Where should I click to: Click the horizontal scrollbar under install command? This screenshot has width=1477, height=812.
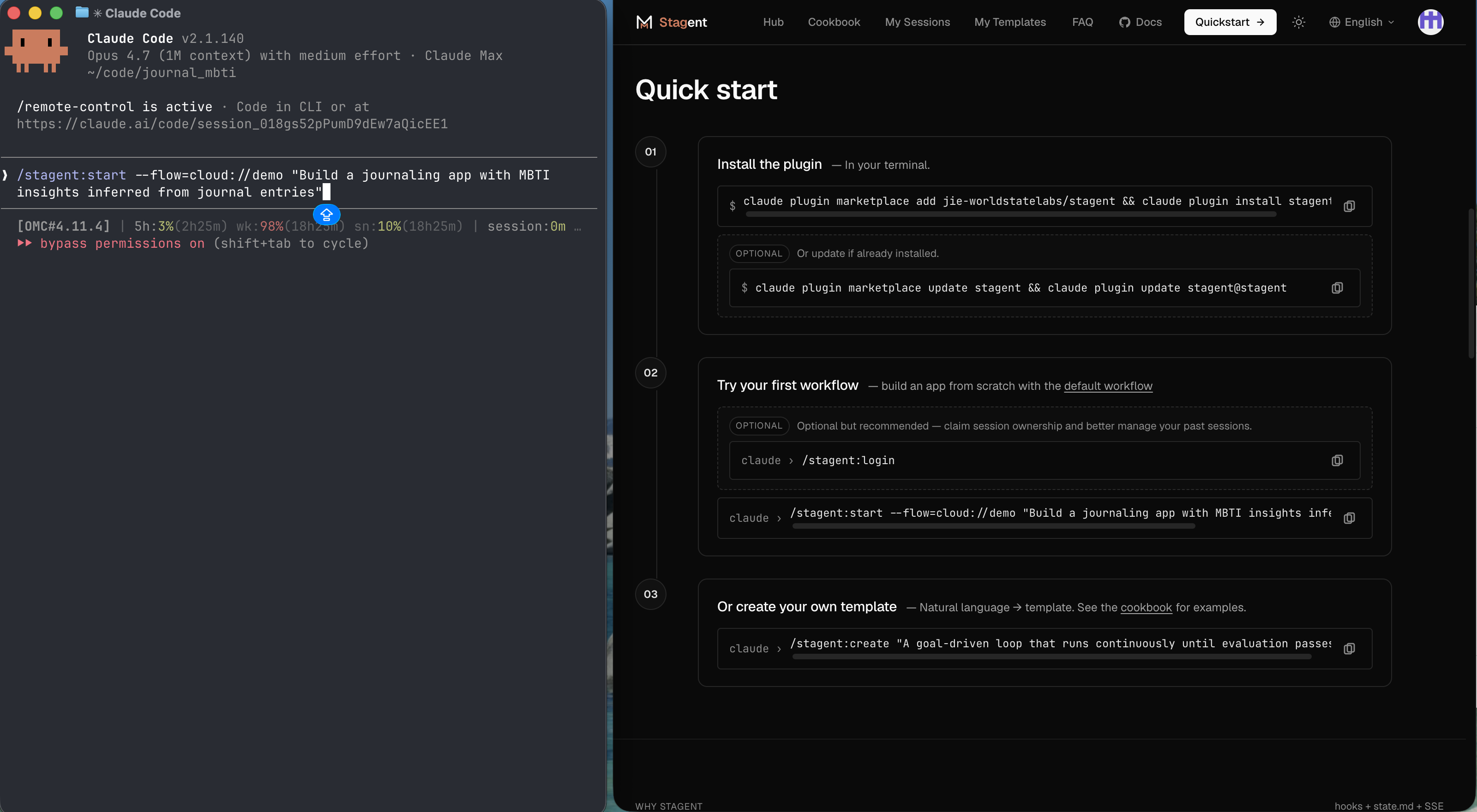click(1011, 215)
